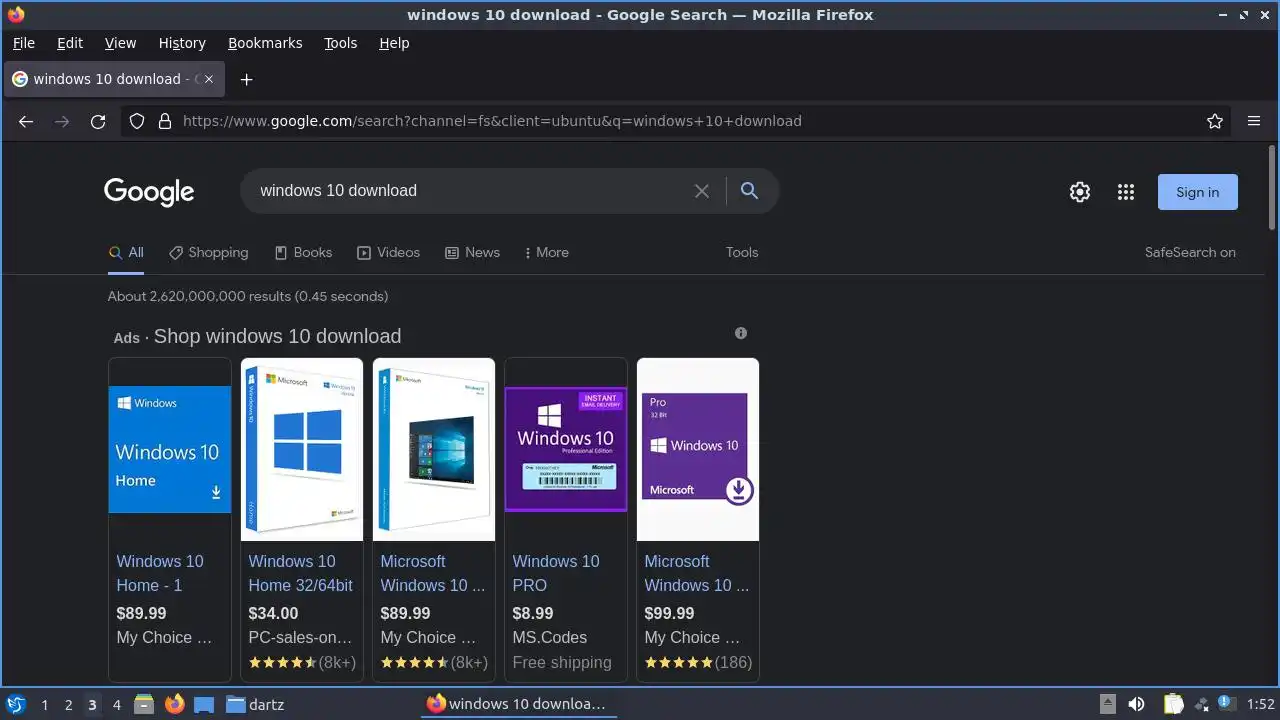
Task: Switch to the Videos results tab
Action: click(x=388, y=253)
